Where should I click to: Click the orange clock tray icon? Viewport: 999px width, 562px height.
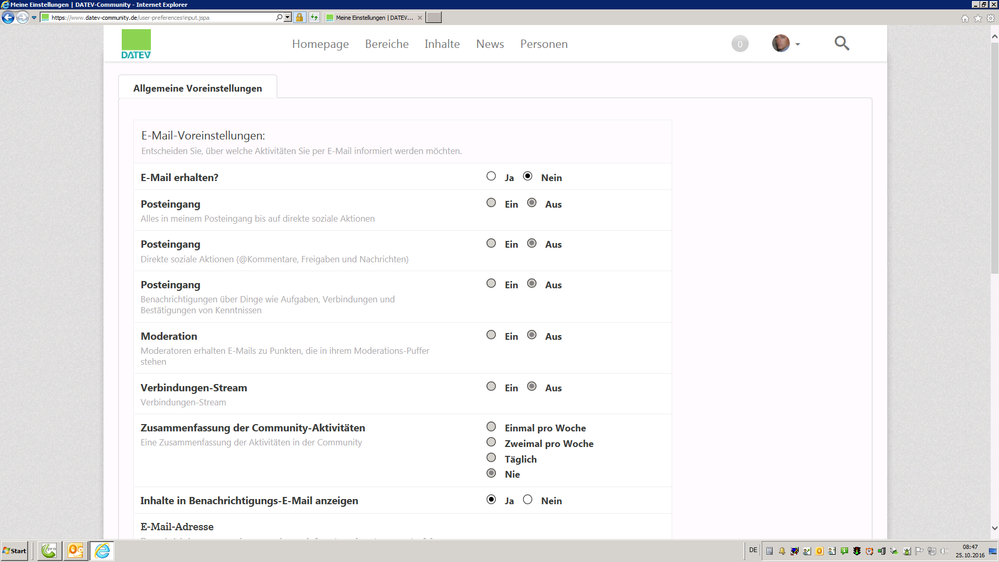coord(869,551)
